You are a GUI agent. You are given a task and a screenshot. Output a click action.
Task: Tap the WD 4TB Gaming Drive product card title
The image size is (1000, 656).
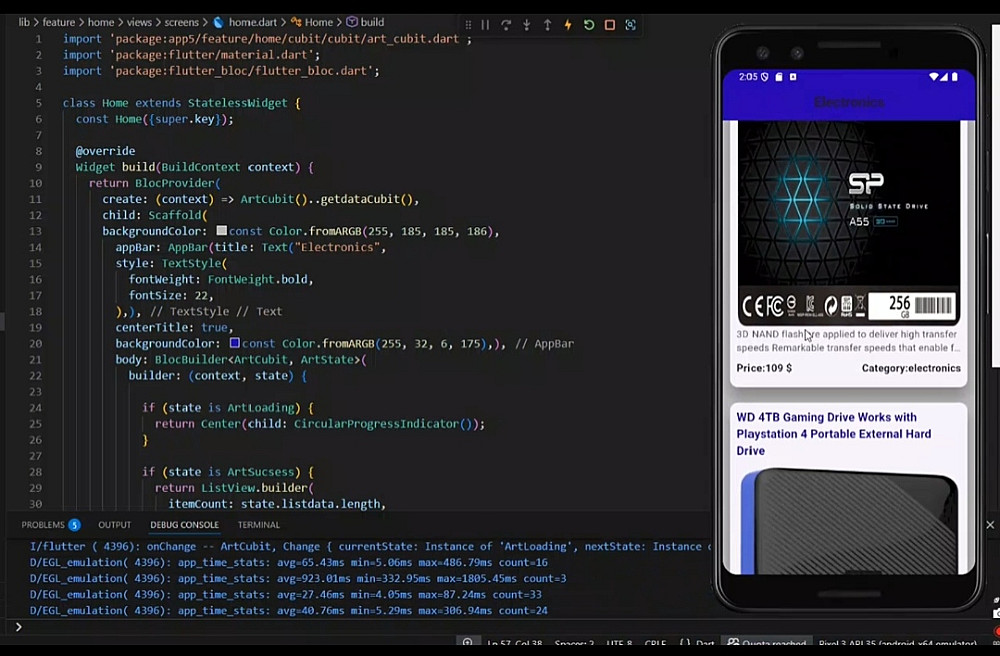click(x=834, y=434)
